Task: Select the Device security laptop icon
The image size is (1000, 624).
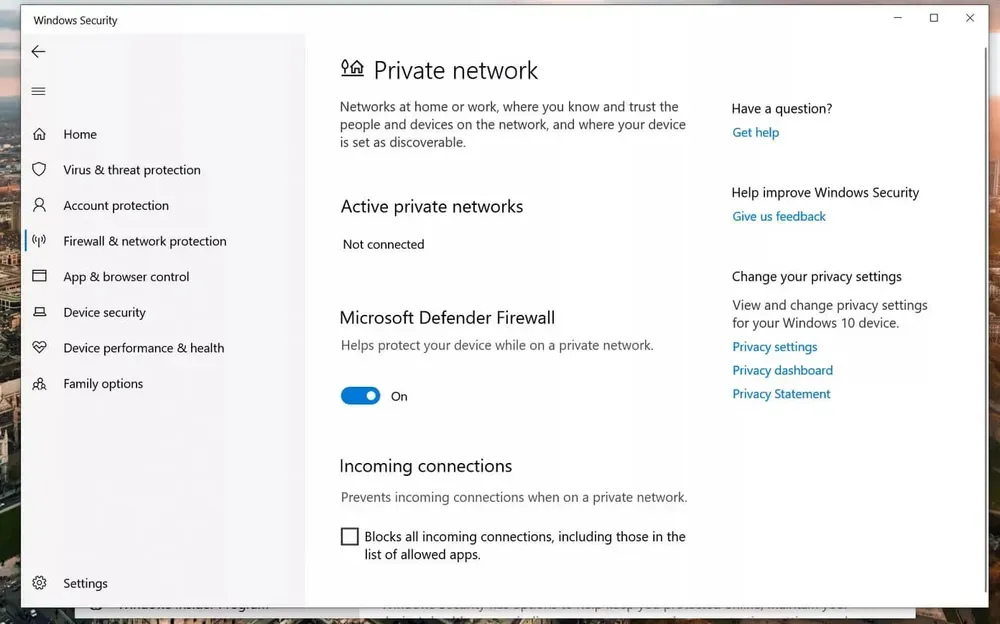Action: pos(40,312)
